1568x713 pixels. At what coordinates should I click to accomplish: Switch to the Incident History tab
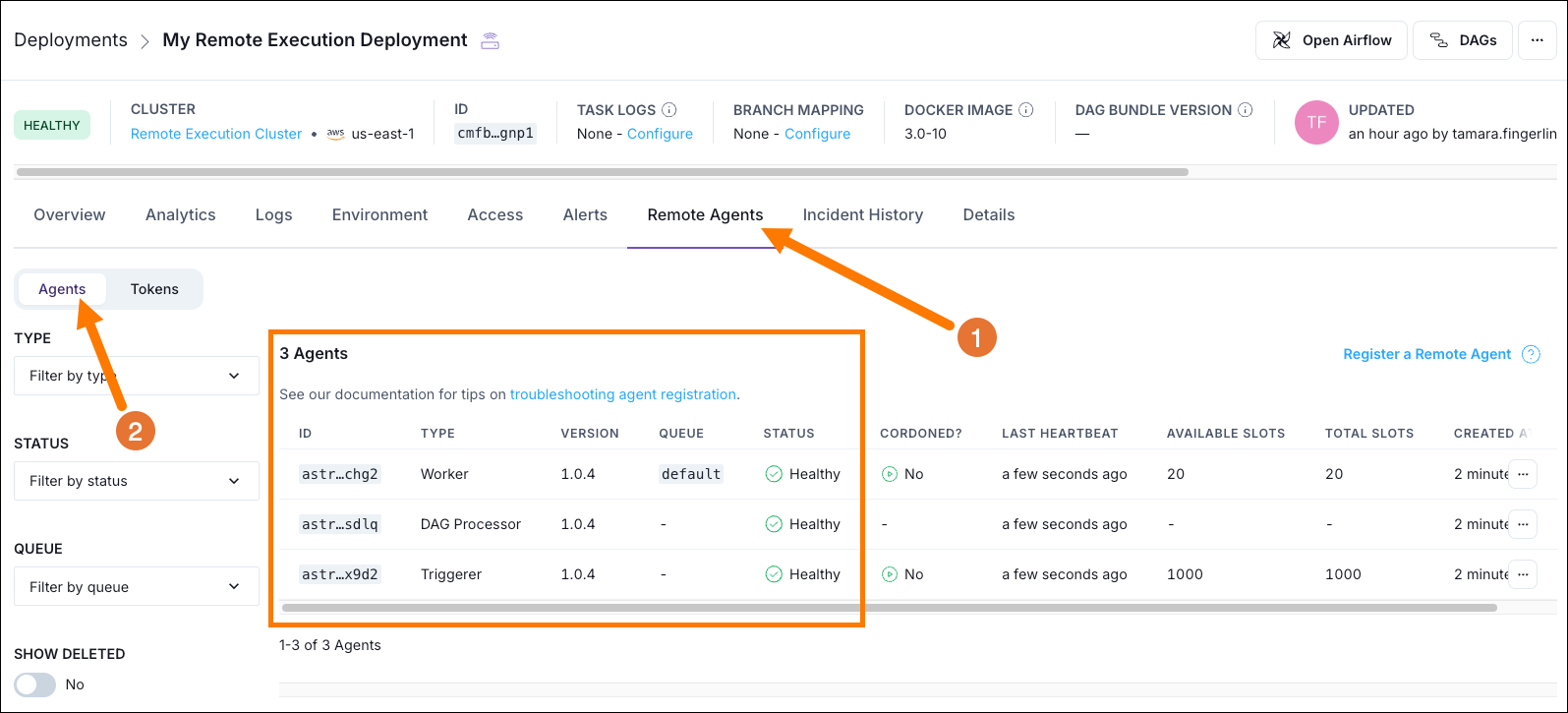pyautogui.click(x=862, y=214)
